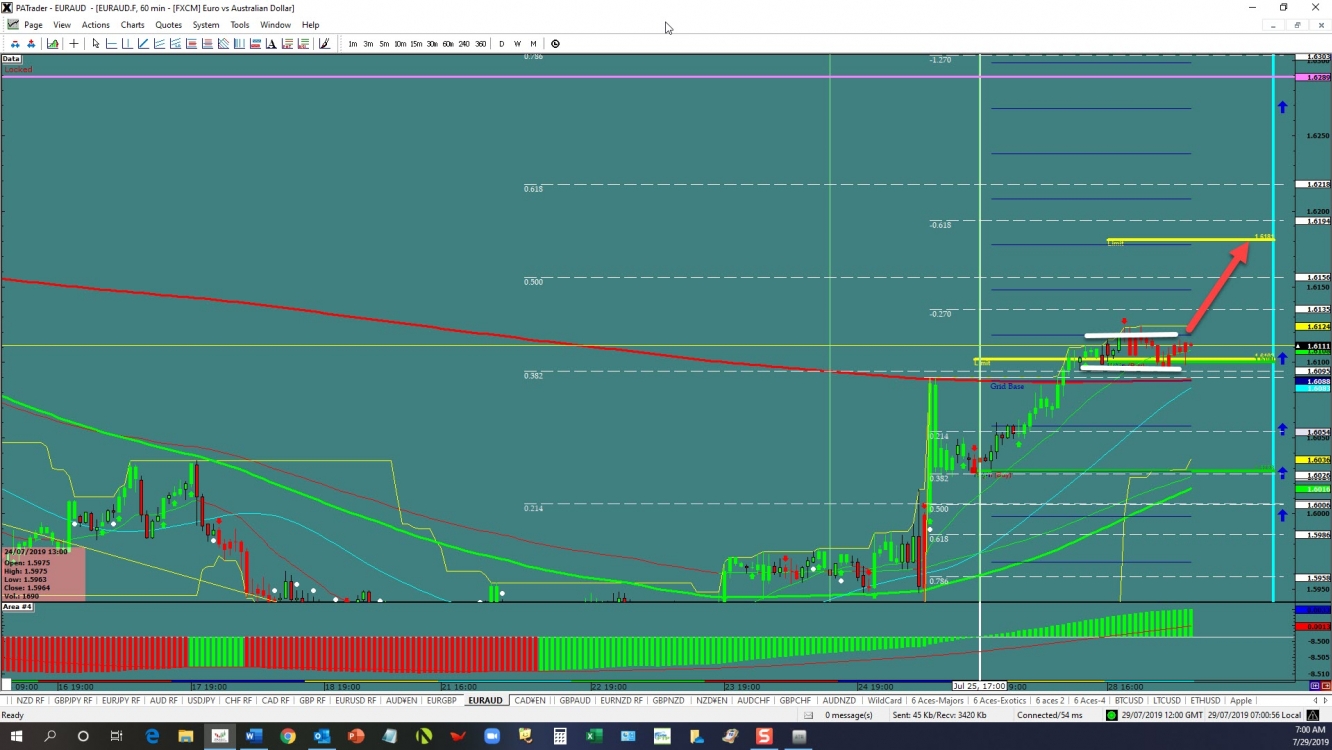Open Chrome from the taskbar
Image resolution: width=1332 pixels, height=750 pixels.
[x=288, y=736]
